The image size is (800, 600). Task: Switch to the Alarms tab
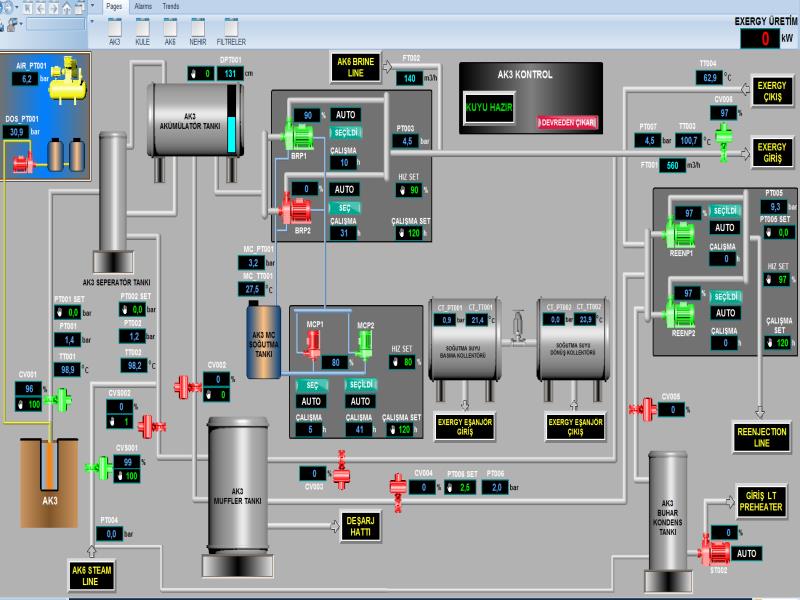[x=143, y=7]
